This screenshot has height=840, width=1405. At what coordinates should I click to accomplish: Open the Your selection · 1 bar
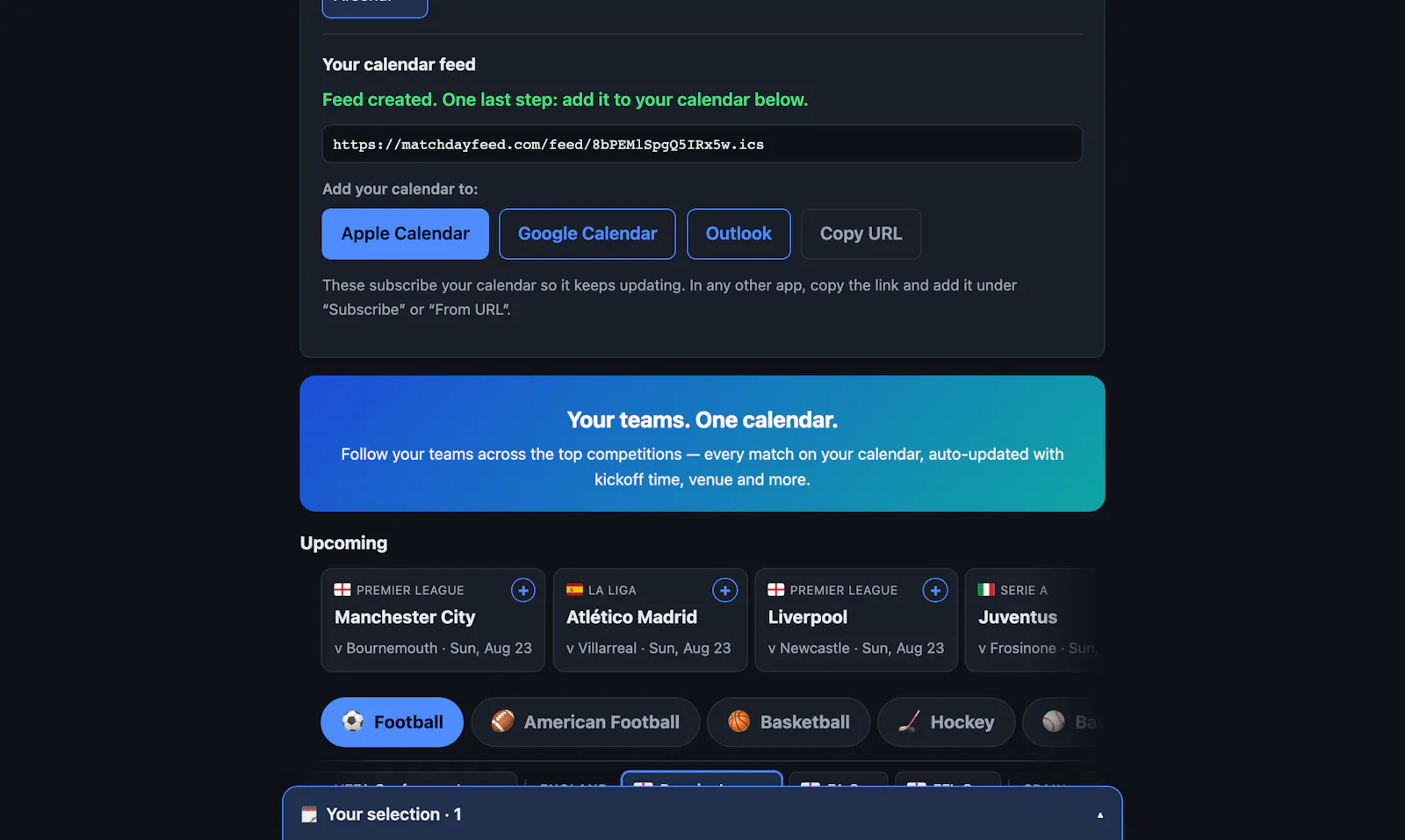[702, 814]
